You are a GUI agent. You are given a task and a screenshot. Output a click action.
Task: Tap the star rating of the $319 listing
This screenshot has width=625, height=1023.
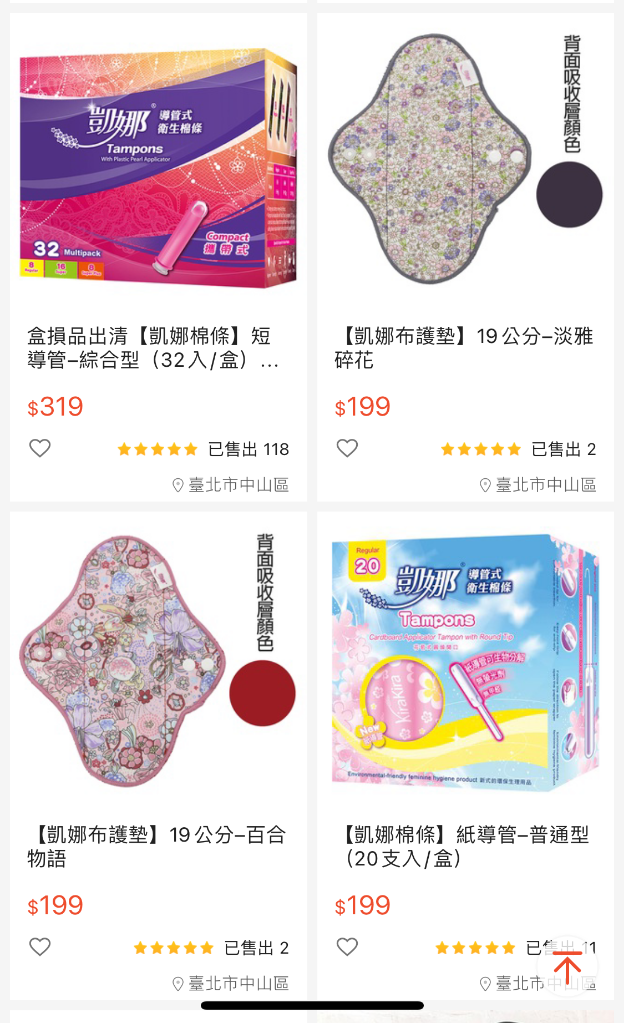coord(157,449)
